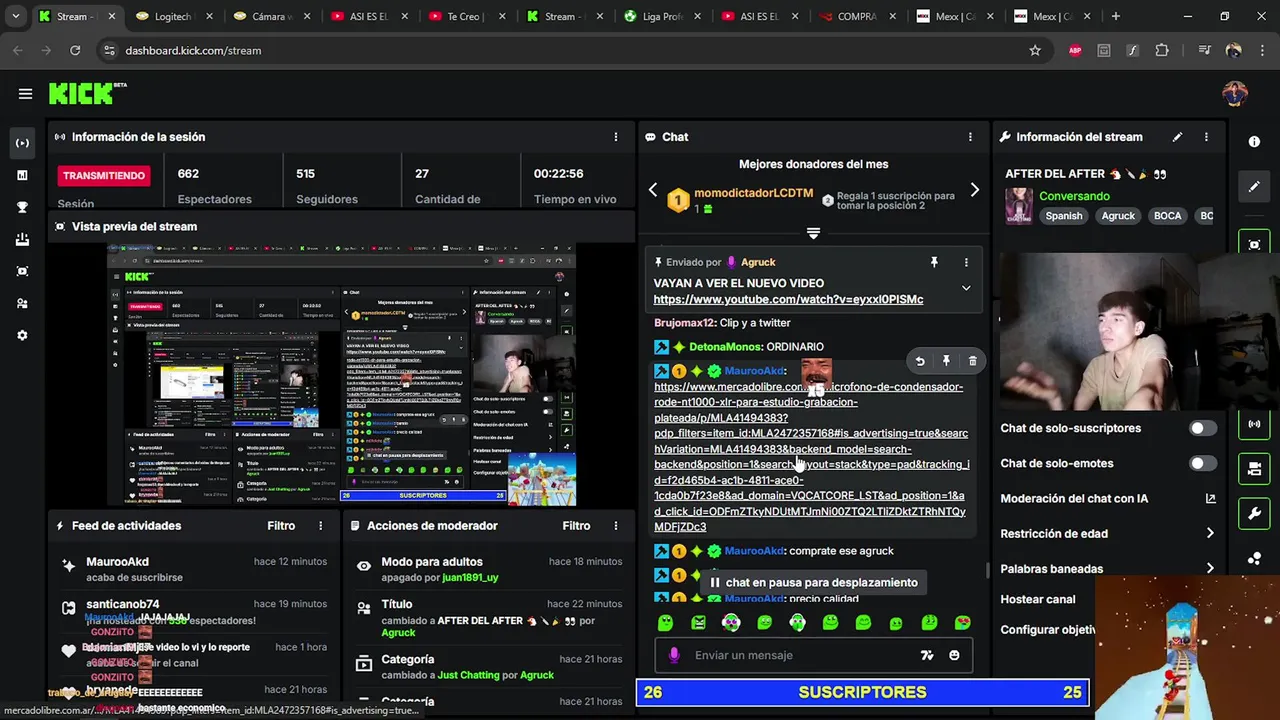The height and width of the screenshot is (720, 1280).
Task: Open Feed de actividades three-dot menu
Action: (321, 525)
